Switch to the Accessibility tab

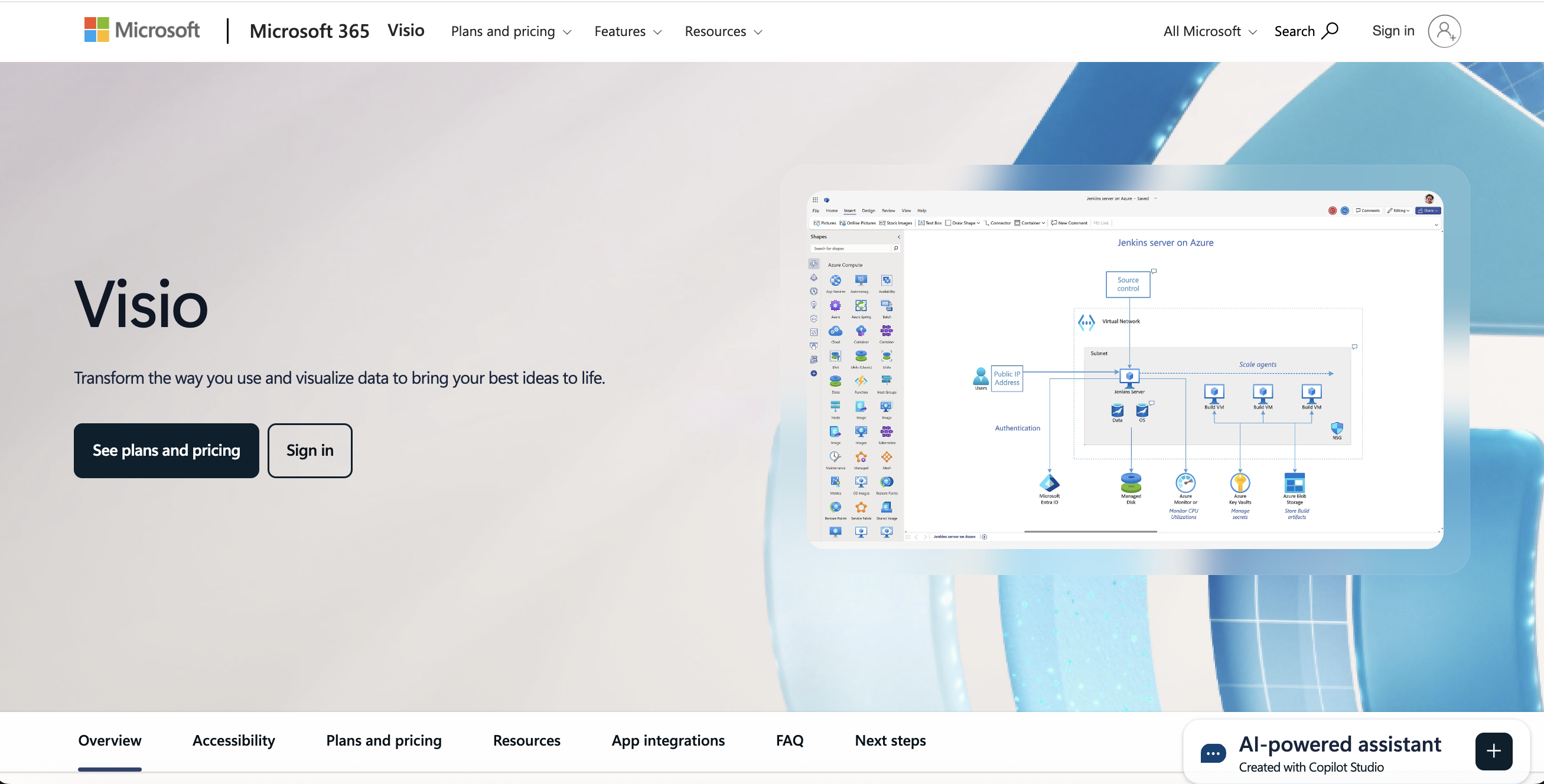[x=234, y=740]
